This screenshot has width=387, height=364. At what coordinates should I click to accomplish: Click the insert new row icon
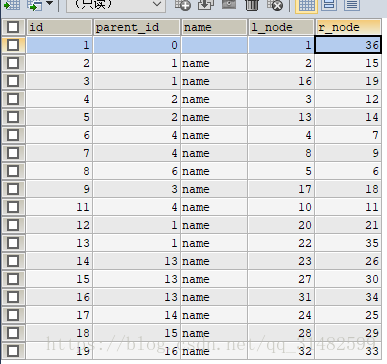183,5
